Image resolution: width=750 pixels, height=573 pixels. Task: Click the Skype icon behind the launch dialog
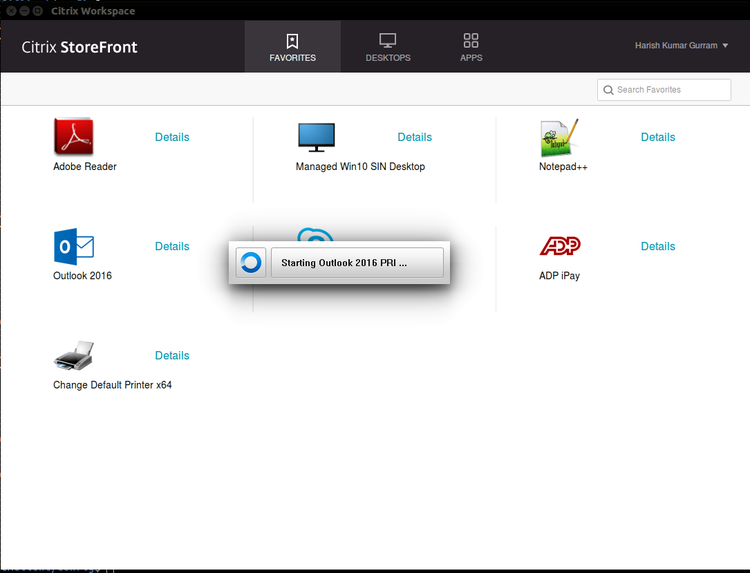[x=315, y=234]
